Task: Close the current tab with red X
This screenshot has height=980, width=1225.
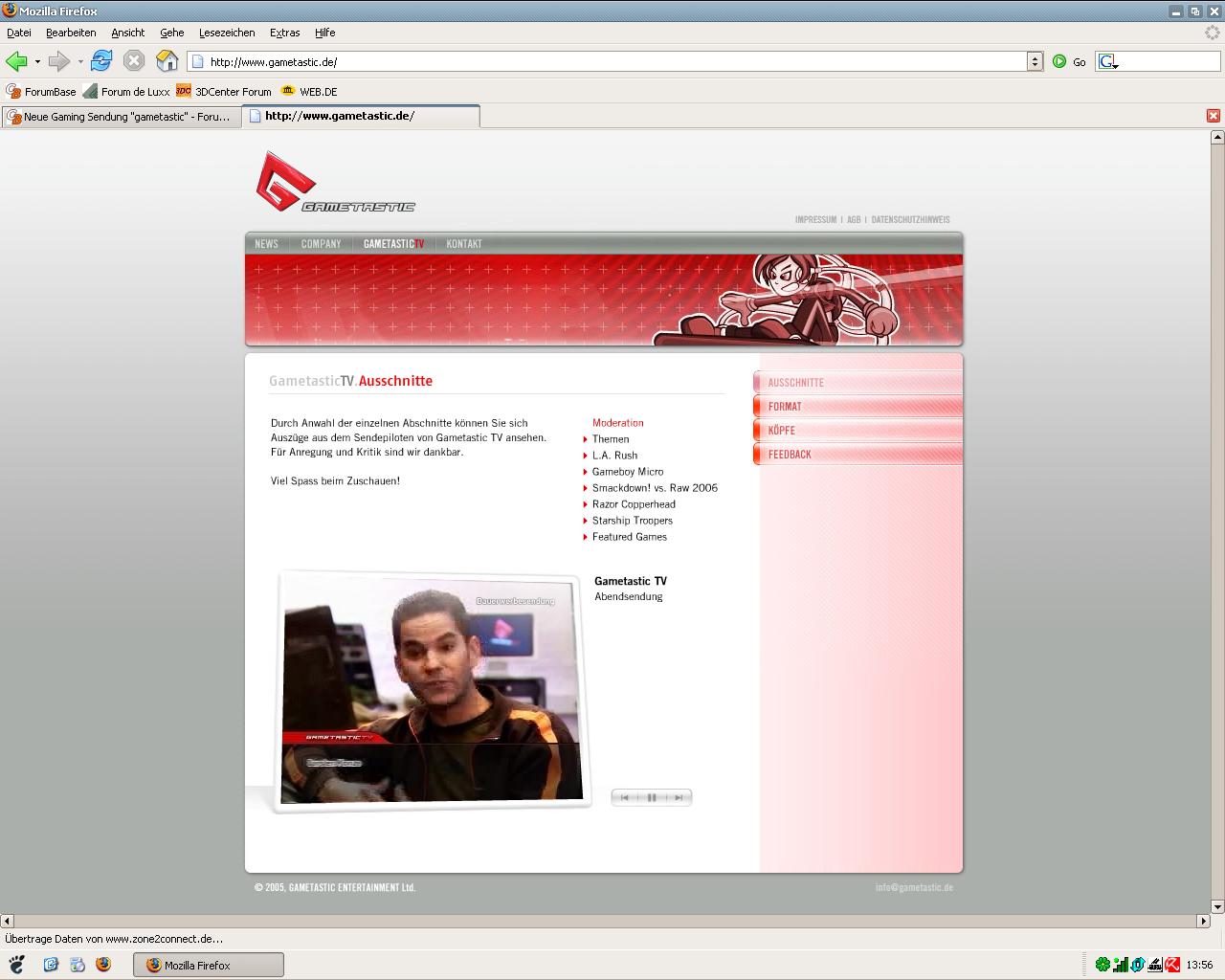Action: (1214, 116)
